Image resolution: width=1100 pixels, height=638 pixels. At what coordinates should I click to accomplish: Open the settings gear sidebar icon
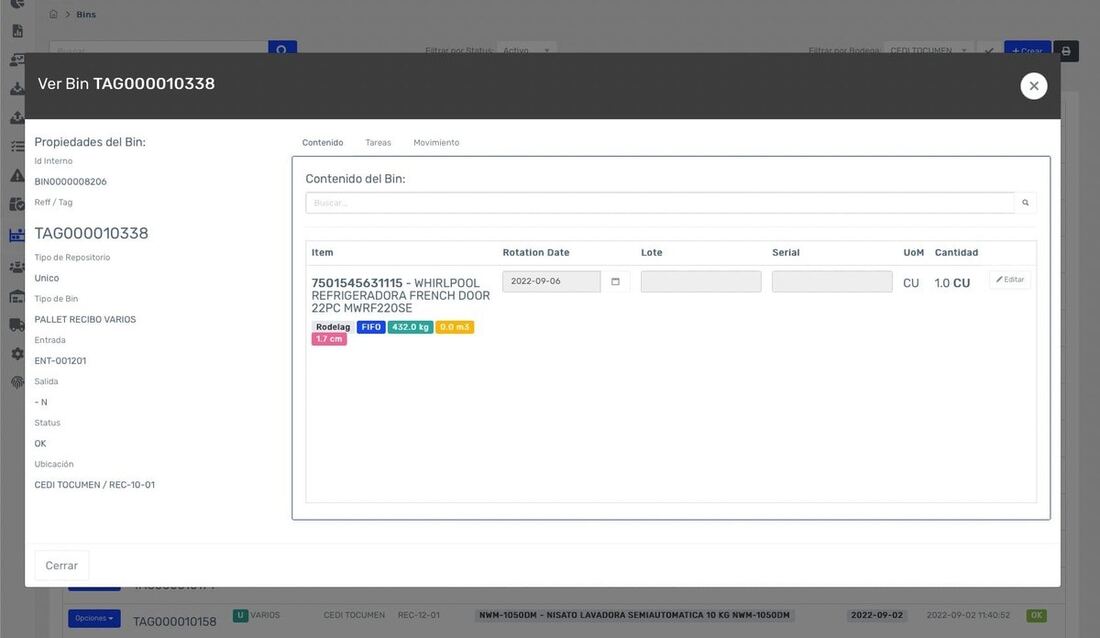click(18, 353)
